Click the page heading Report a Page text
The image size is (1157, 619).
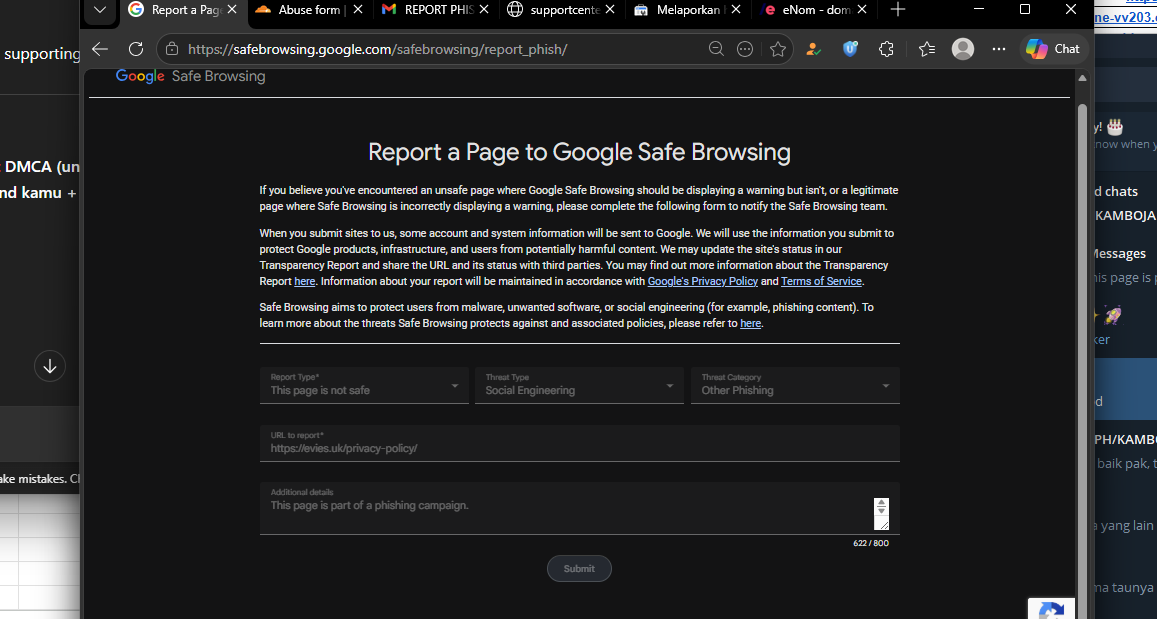(x=579, y=152)
